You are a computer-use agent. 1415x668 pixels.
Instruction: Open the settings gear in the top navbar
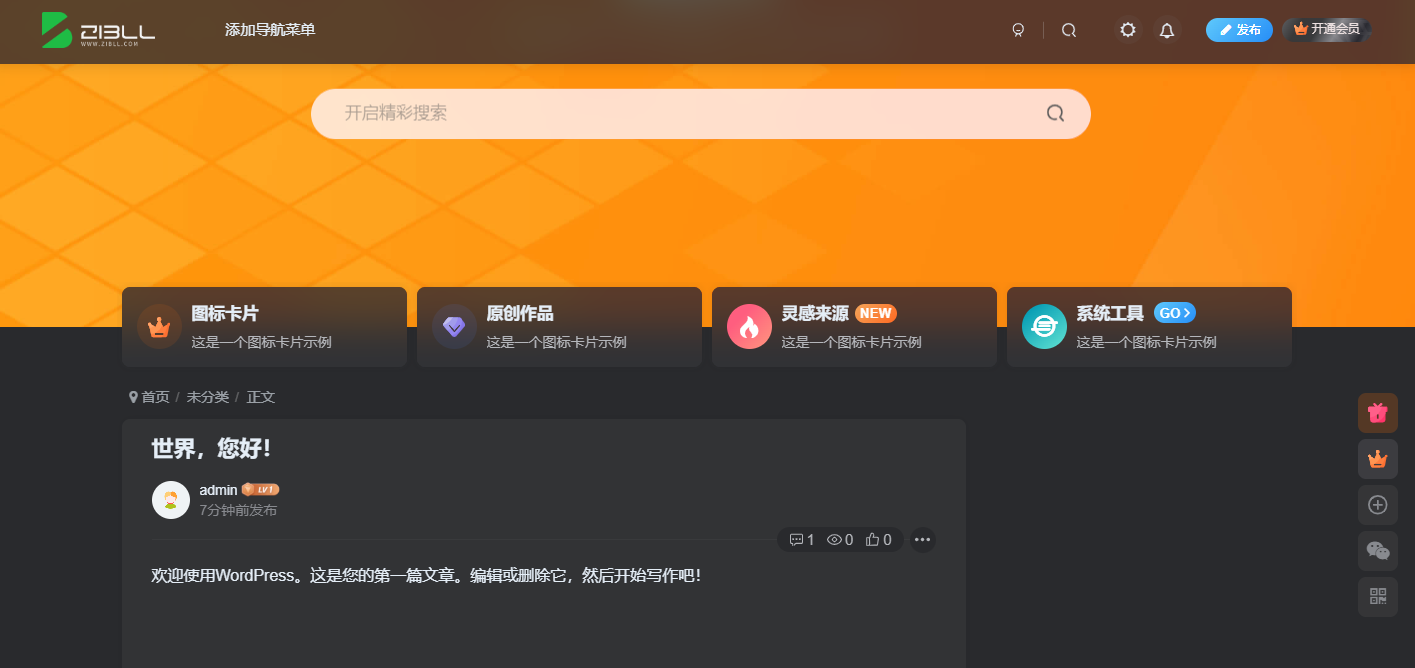(1127, 30)
